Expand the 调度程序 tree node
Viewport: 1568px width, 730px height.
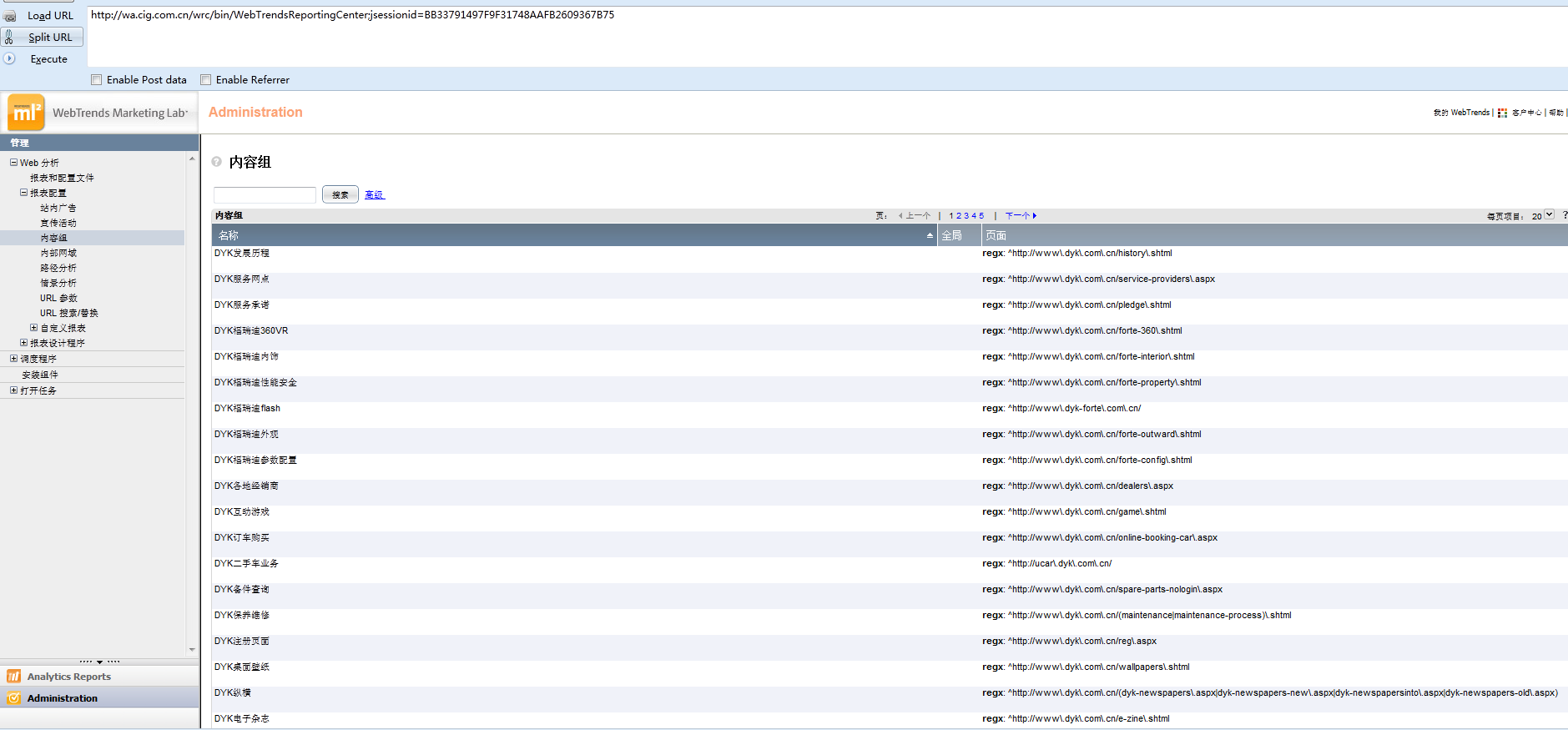tap(13, 358)
